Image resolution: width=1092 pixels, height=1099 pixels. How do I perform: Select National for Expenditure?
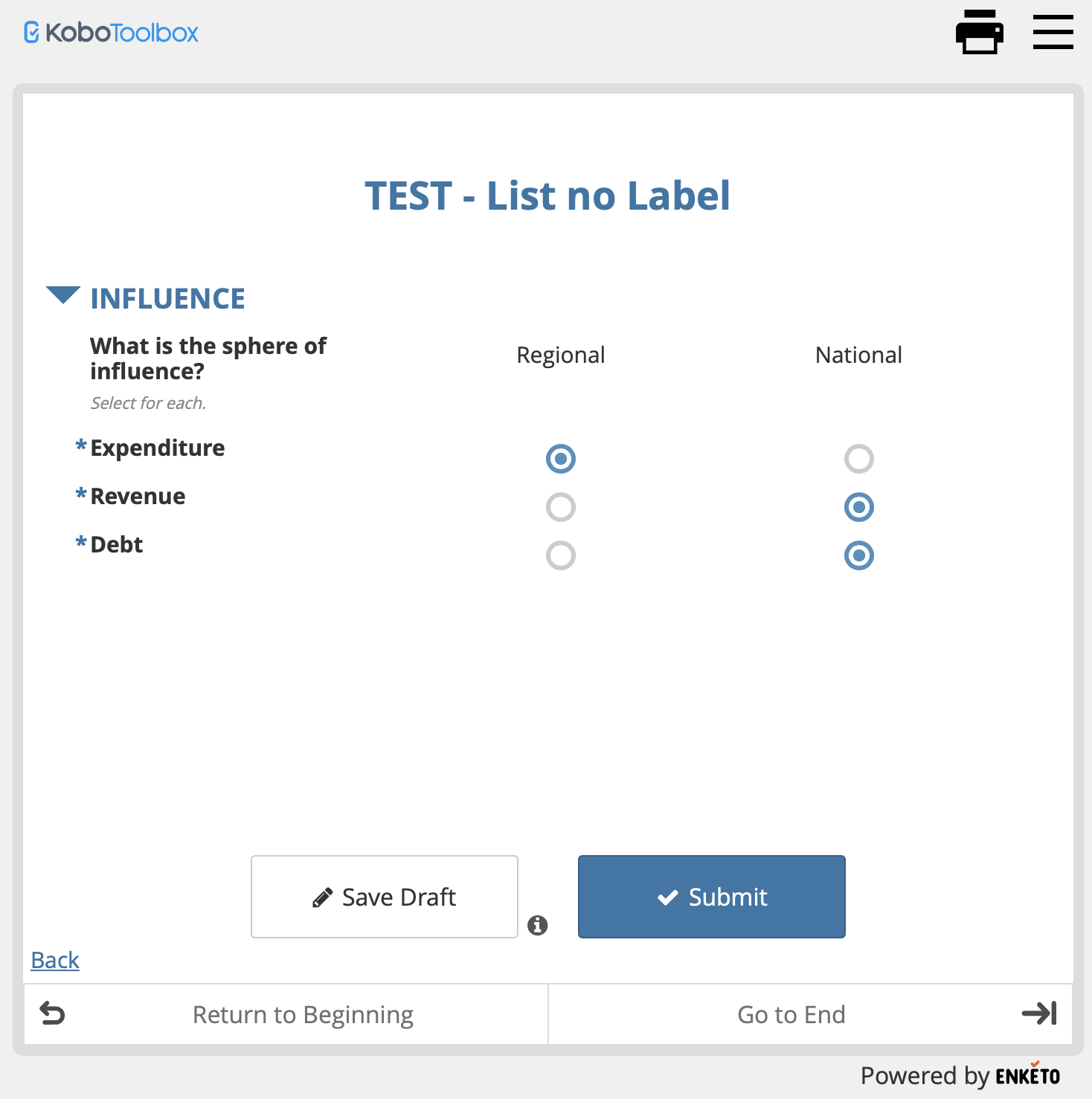point(858,459)
